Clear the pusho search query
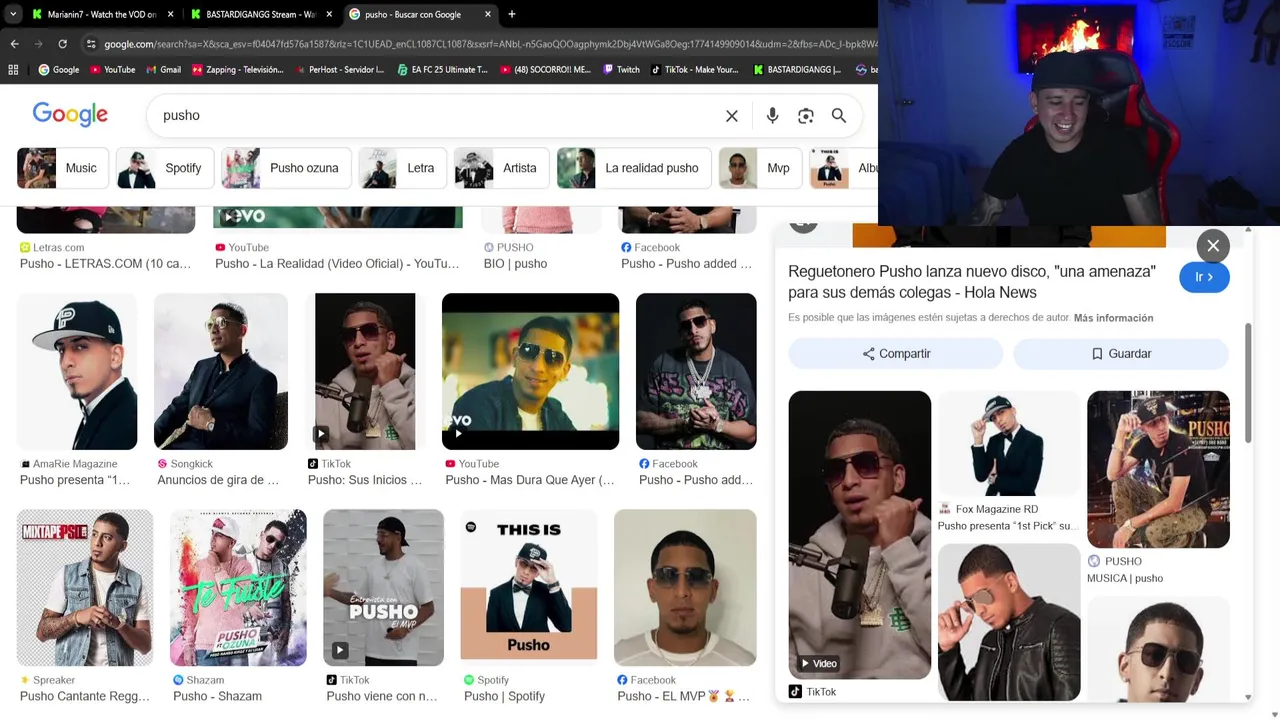Viewport: 1280px width, 720px height. point(732,116)
